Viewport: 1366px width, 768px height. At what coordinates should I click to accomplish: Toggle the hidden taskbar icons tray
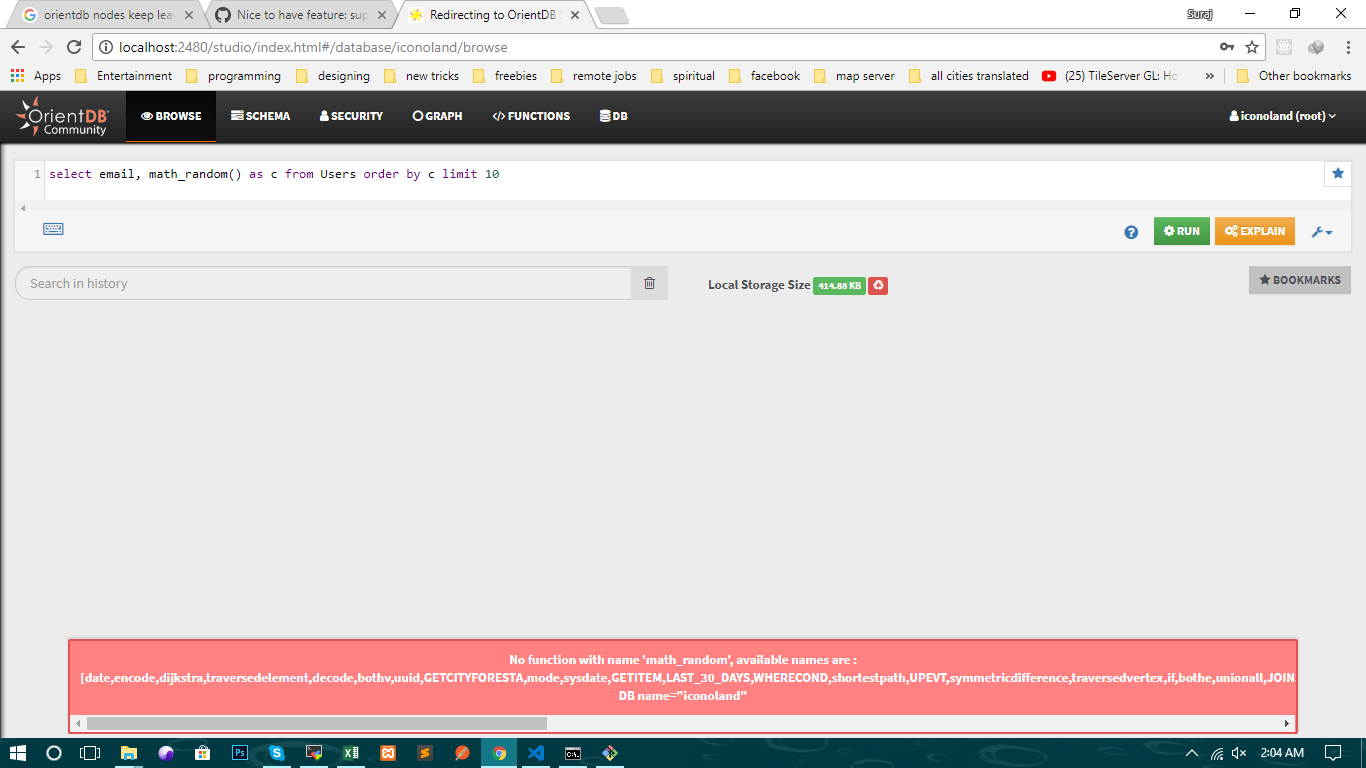pyautogui.click(x=1191, y=753)
